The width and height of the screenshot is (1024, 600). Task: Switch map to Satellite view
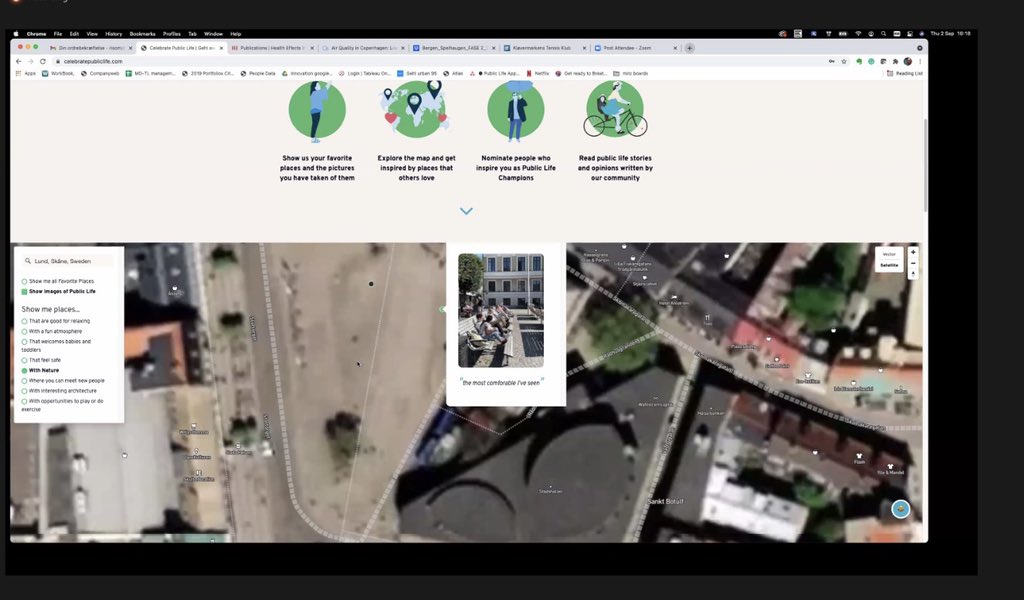(889, 265)
